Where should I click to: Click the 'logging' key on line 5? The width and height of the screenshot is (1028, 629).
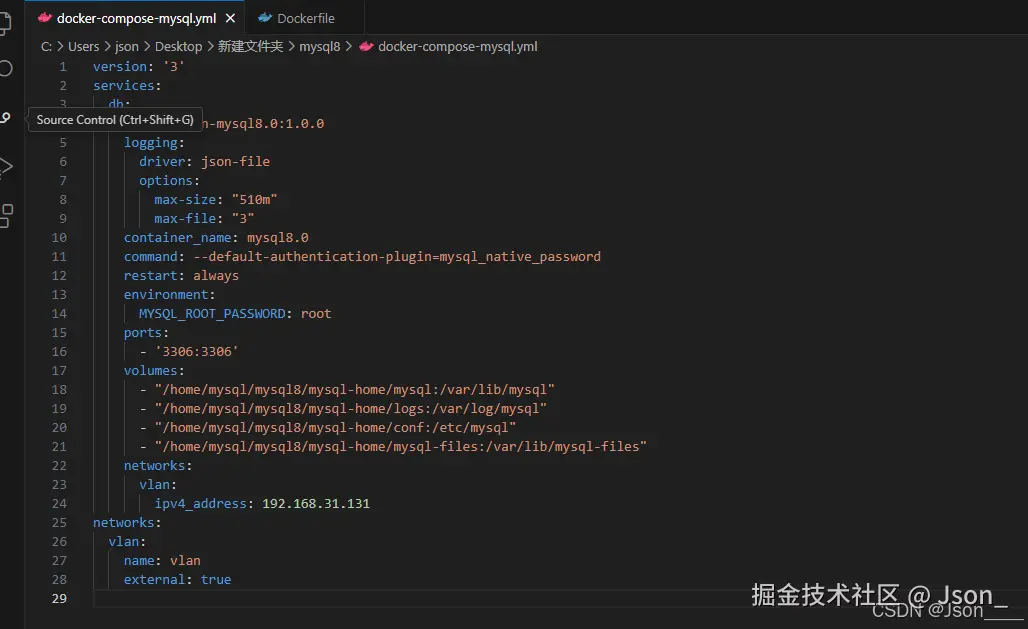[x=151, y=142]
